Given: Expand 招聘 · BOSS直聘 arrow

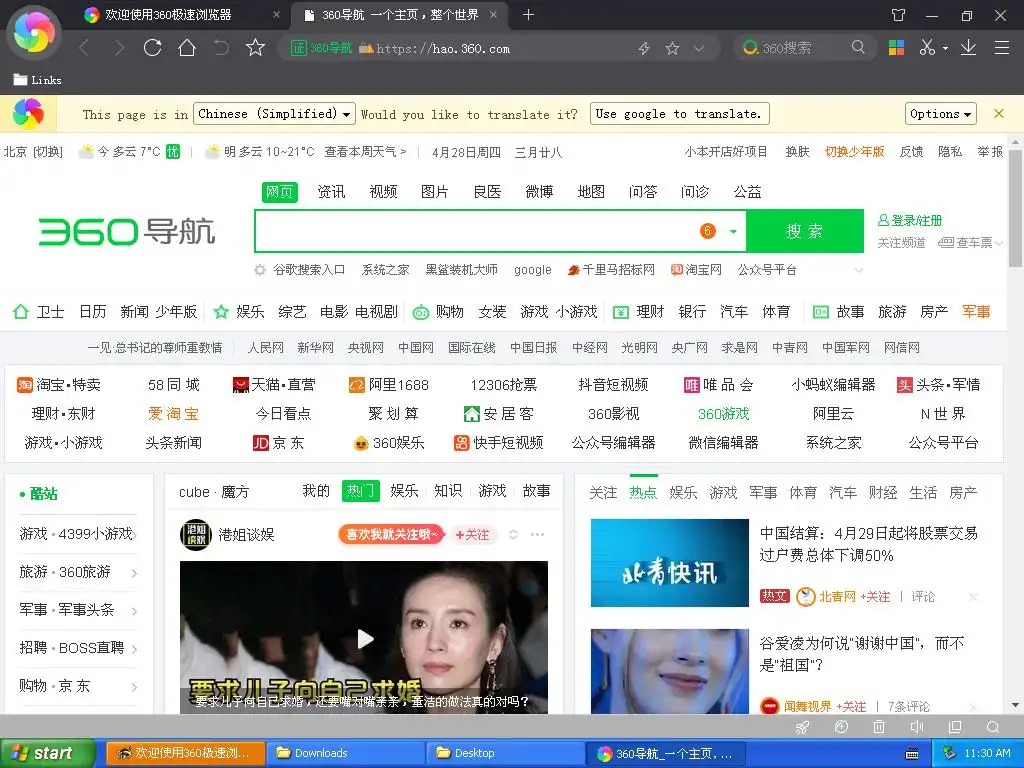Looking at the screenshot, I should [135, 649].
